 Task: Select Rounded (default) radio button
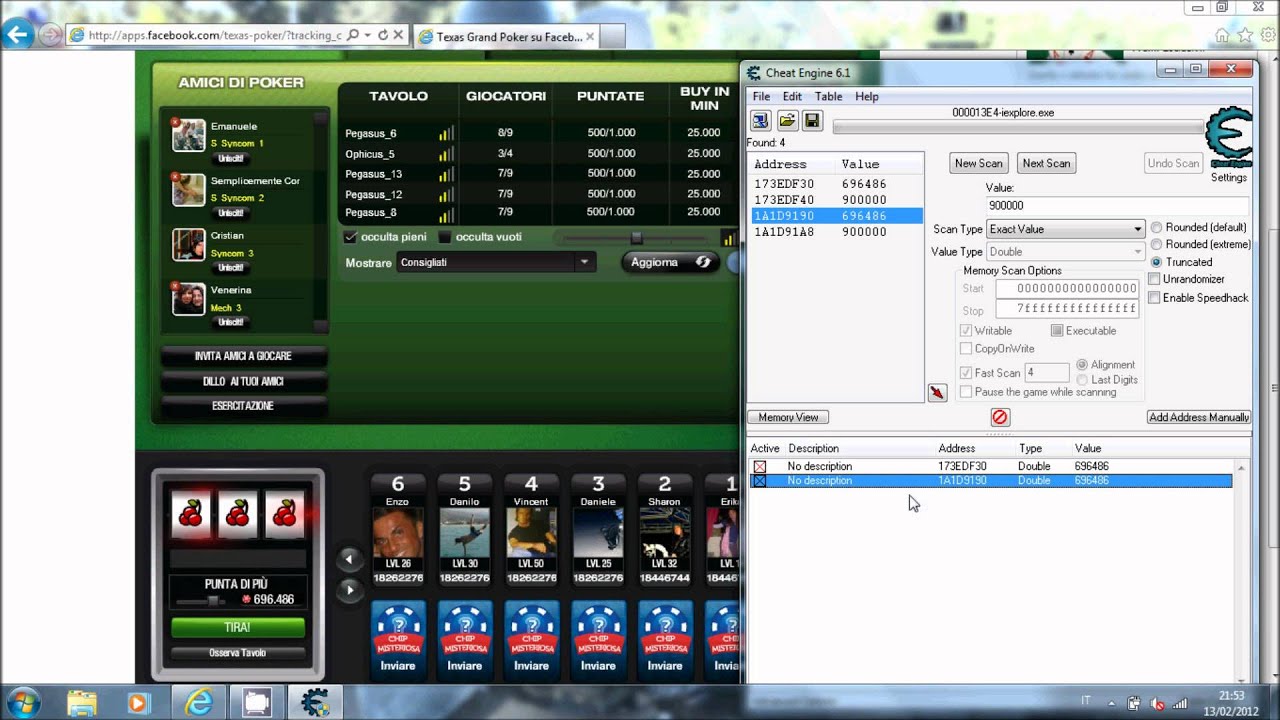coord(1156,228)
